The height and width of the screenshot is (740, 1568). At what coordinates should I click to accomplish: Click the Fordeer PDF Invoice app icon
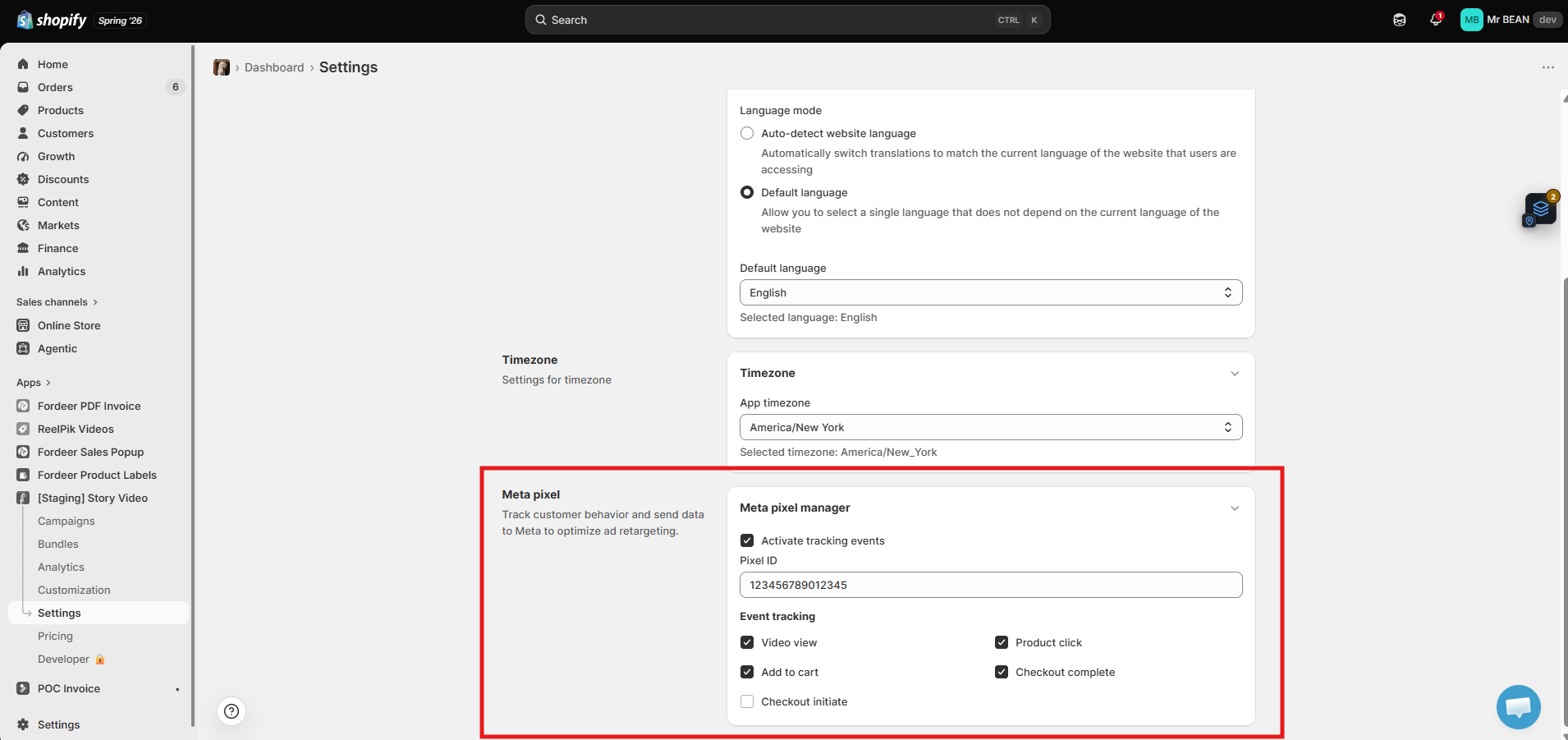23,406
